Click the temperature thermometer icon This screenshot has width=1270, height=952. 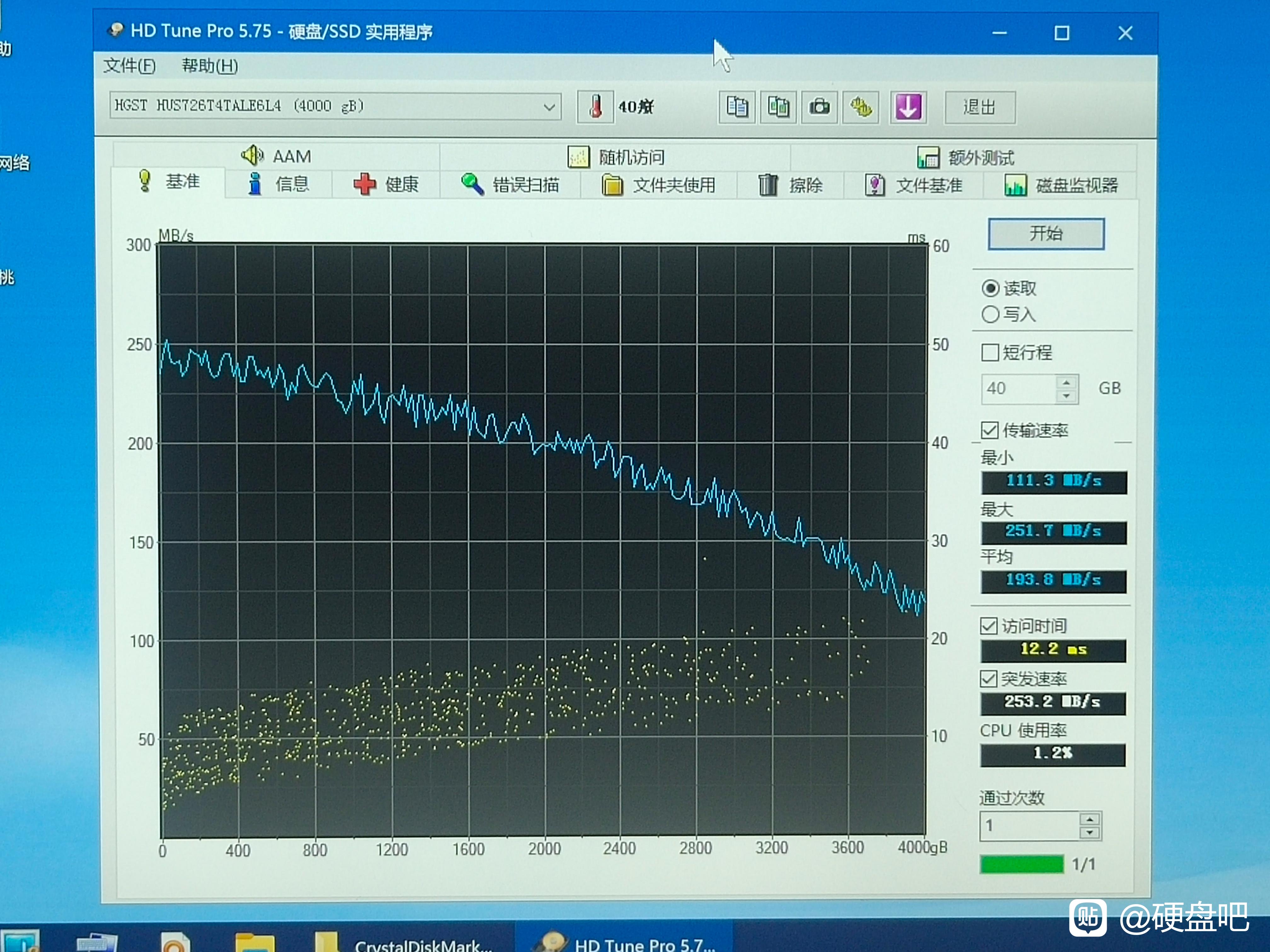pyautogui.click(x=595, y=107)
